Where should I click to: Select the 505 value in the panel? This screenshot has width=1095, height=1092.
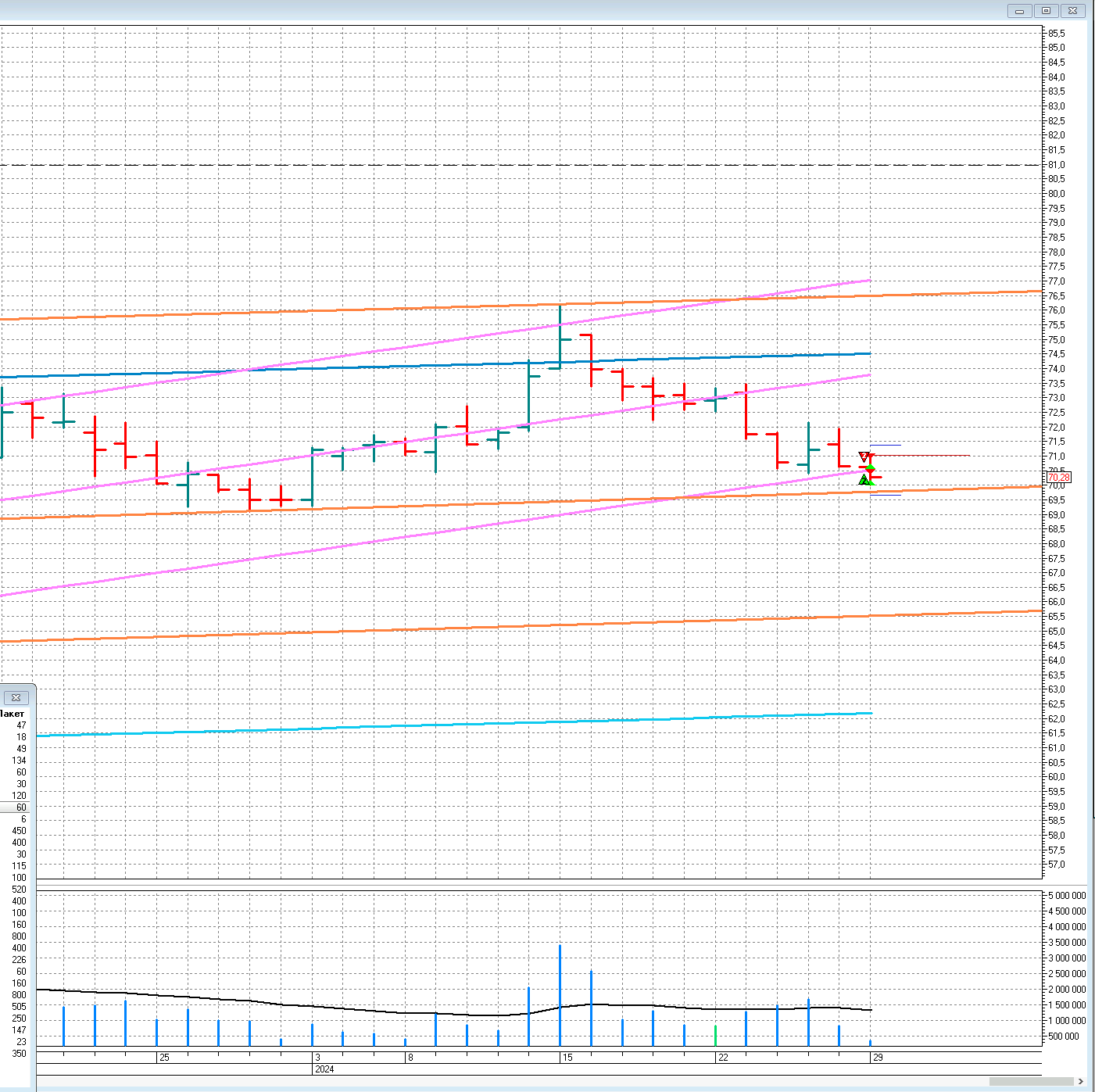[x=19, y=1007]
